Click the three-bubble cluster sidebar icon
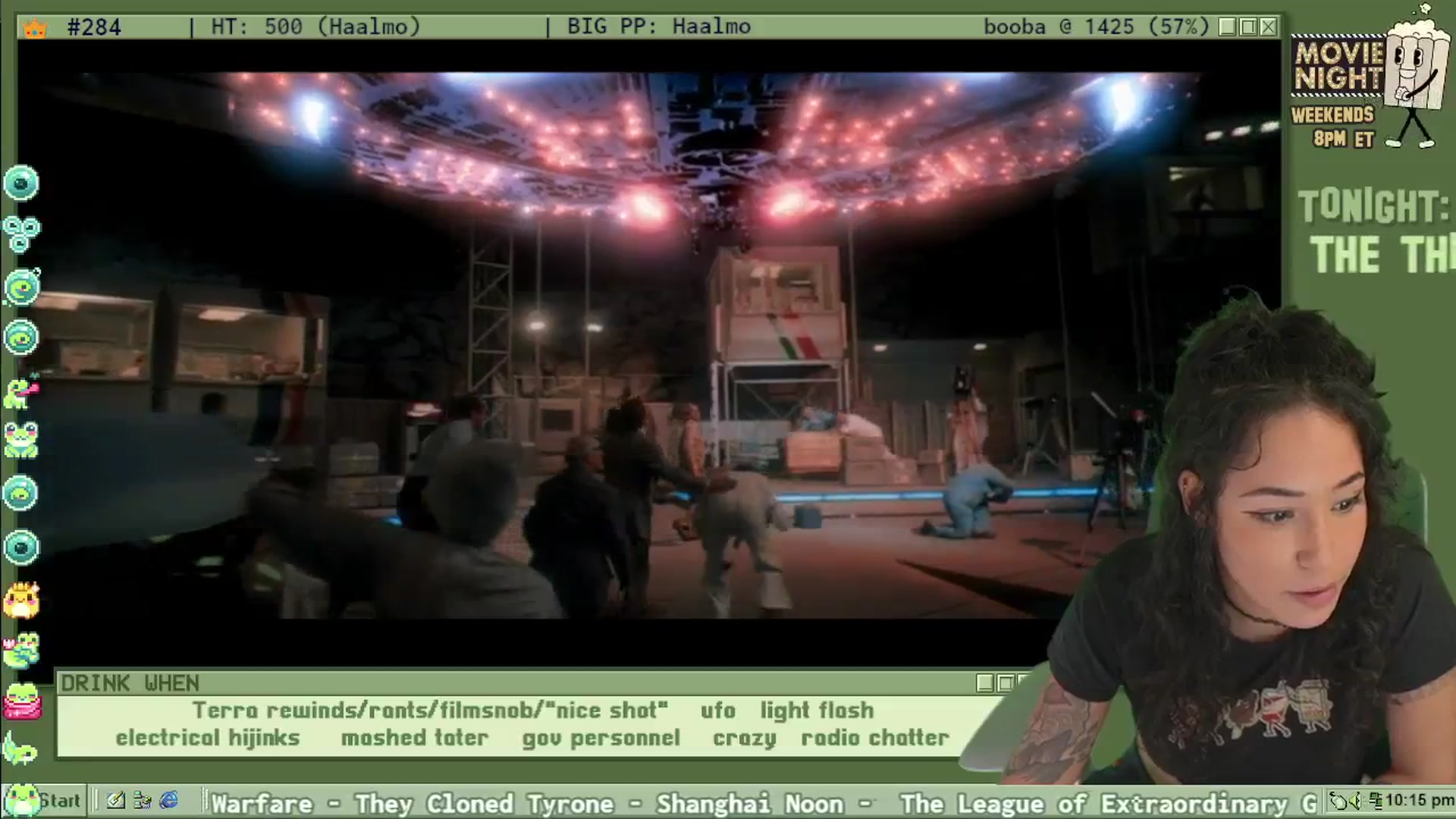 tap(20, 234)
